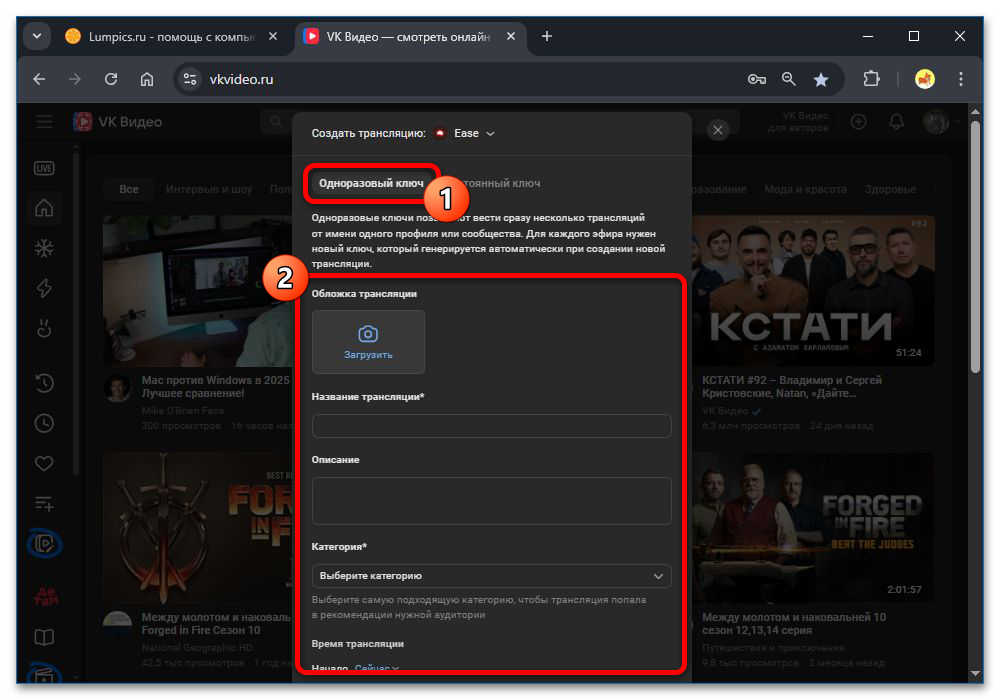The width and height of the screenshot is (1000, 700).
Task: Switch to the Lumpics.ru browser tab
Action: pyautogui.click(x=171, y=37)
